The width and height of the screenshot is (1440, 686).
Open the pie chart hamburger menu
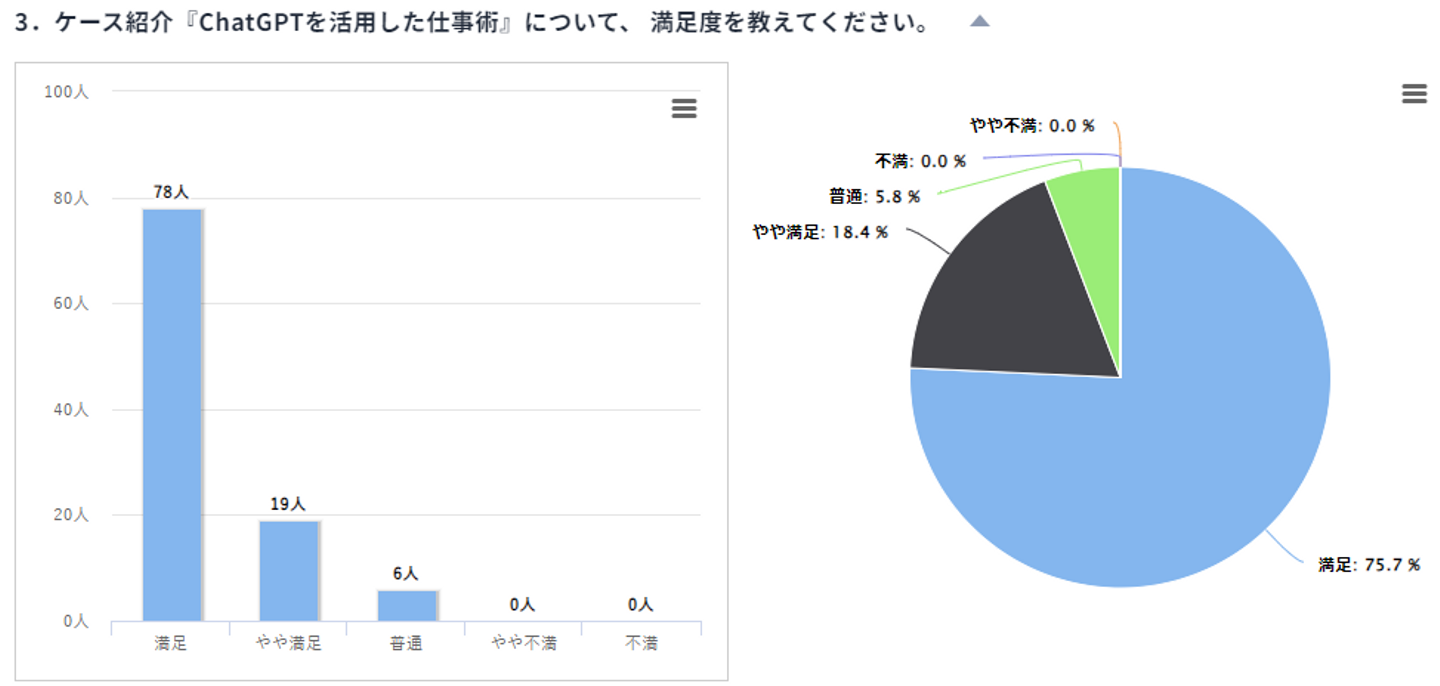pos(1414,94)
